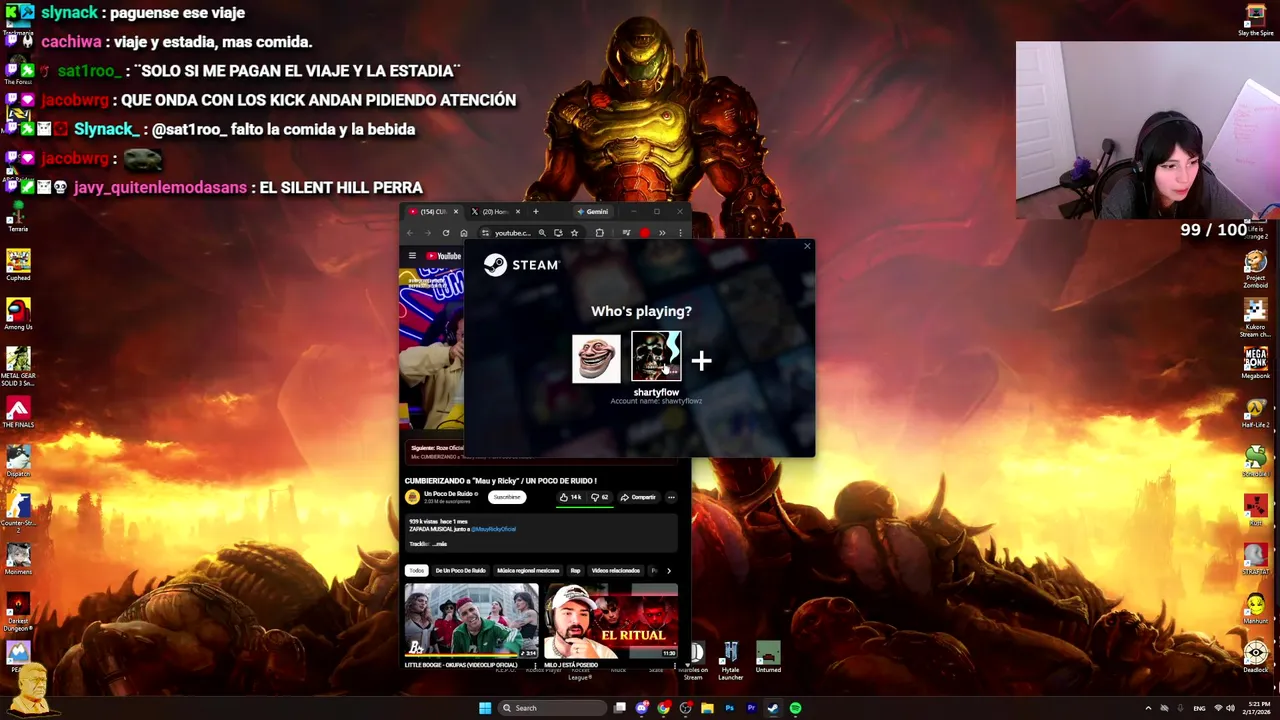Open the Megabonk desktop shortcut
1280x720 pixels.
point(1255,363)
